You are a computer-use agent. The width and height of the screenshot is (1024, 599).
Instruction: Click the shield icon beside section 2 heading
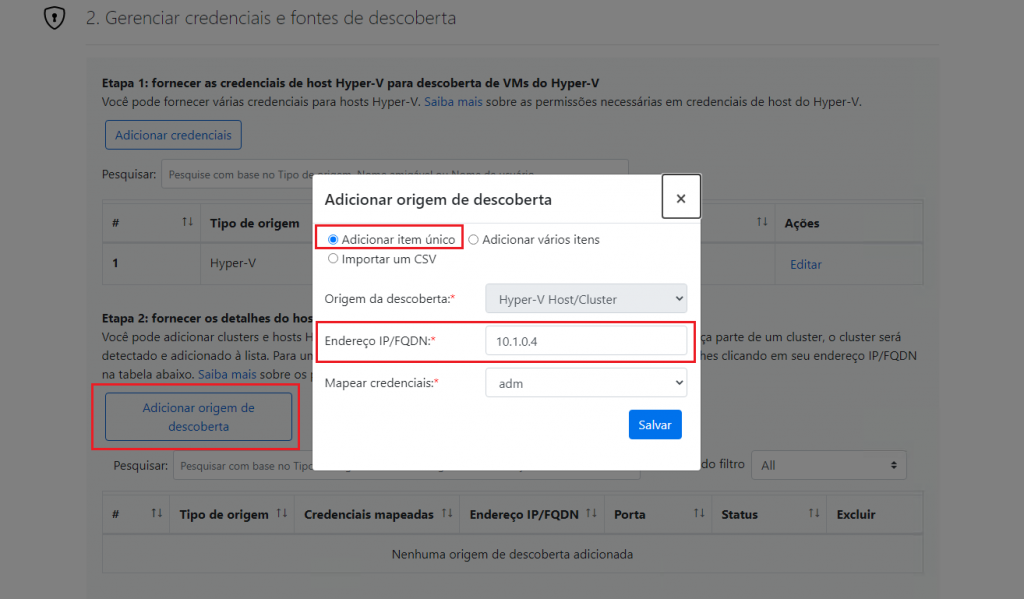point(54,19)
